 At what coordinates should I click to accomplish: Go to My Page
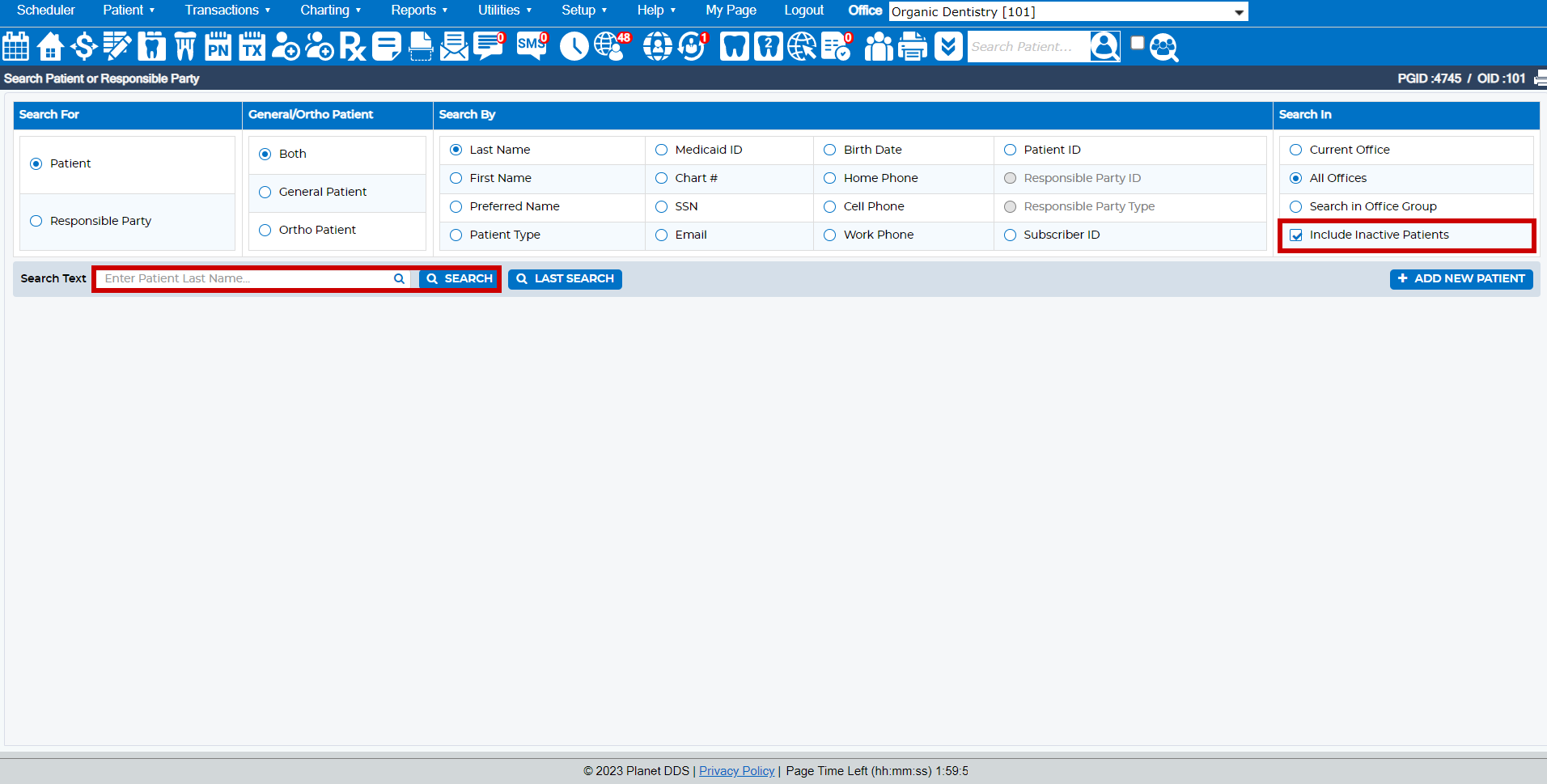click(731, 10)
